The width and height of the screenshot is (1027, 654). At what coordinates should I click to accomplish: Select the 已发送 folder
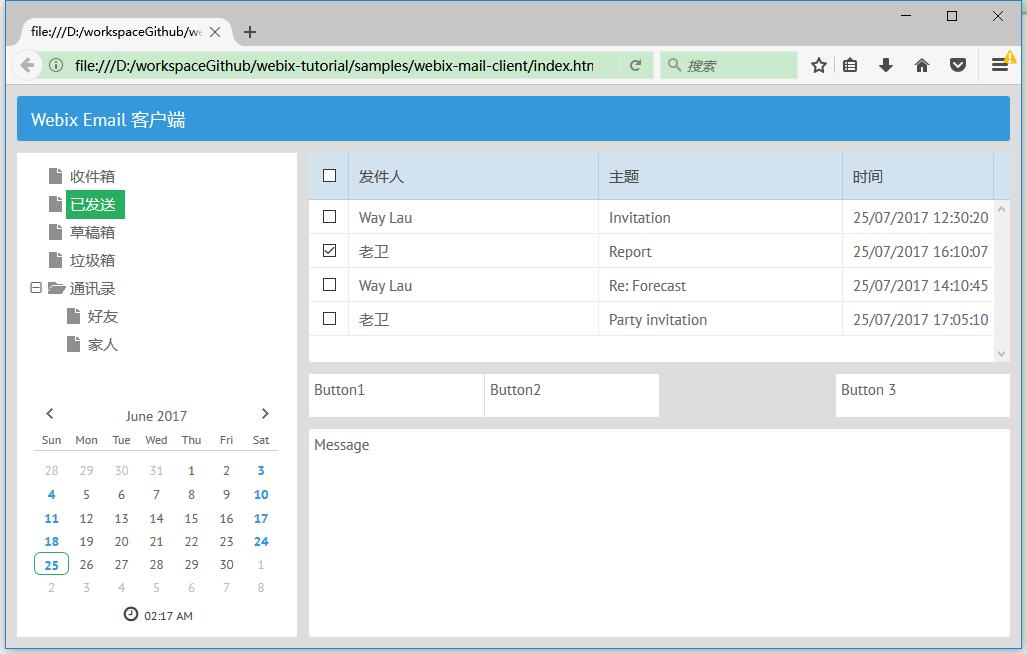[95, 205]
